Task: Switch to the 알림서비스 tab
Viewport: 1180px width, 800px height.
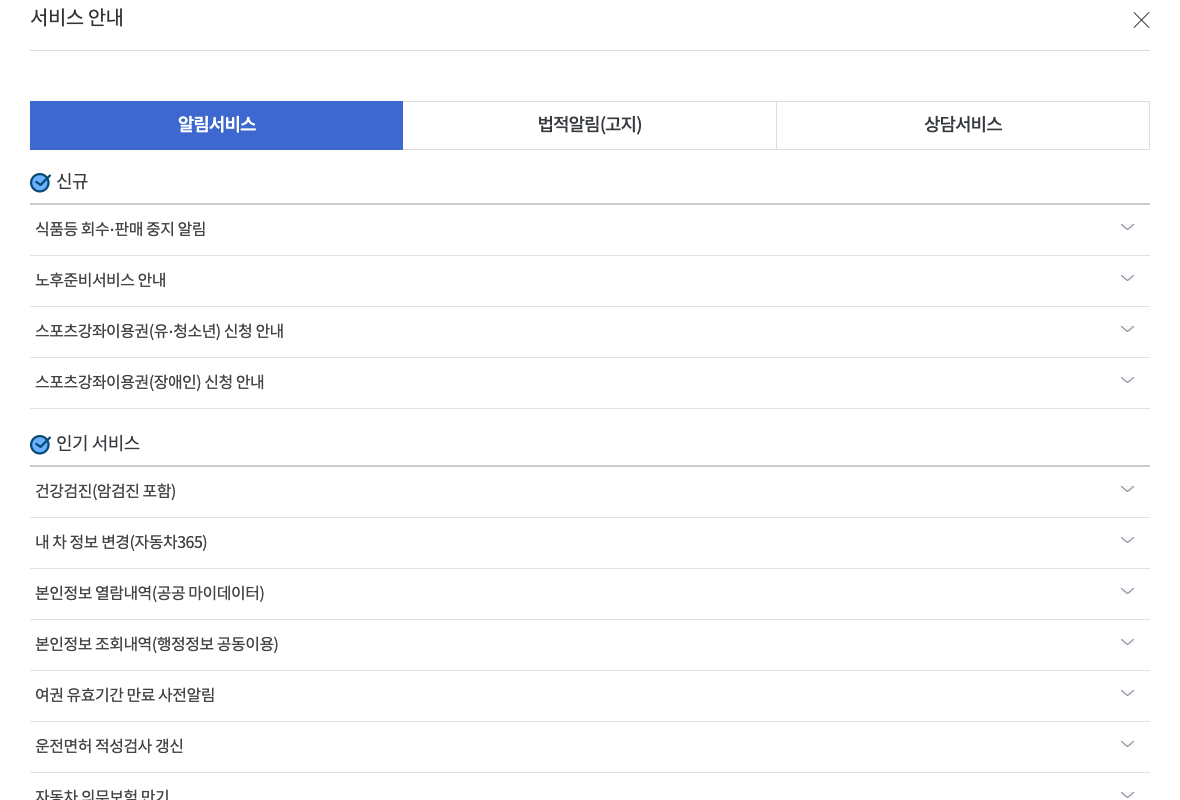Action: point(217,125)
